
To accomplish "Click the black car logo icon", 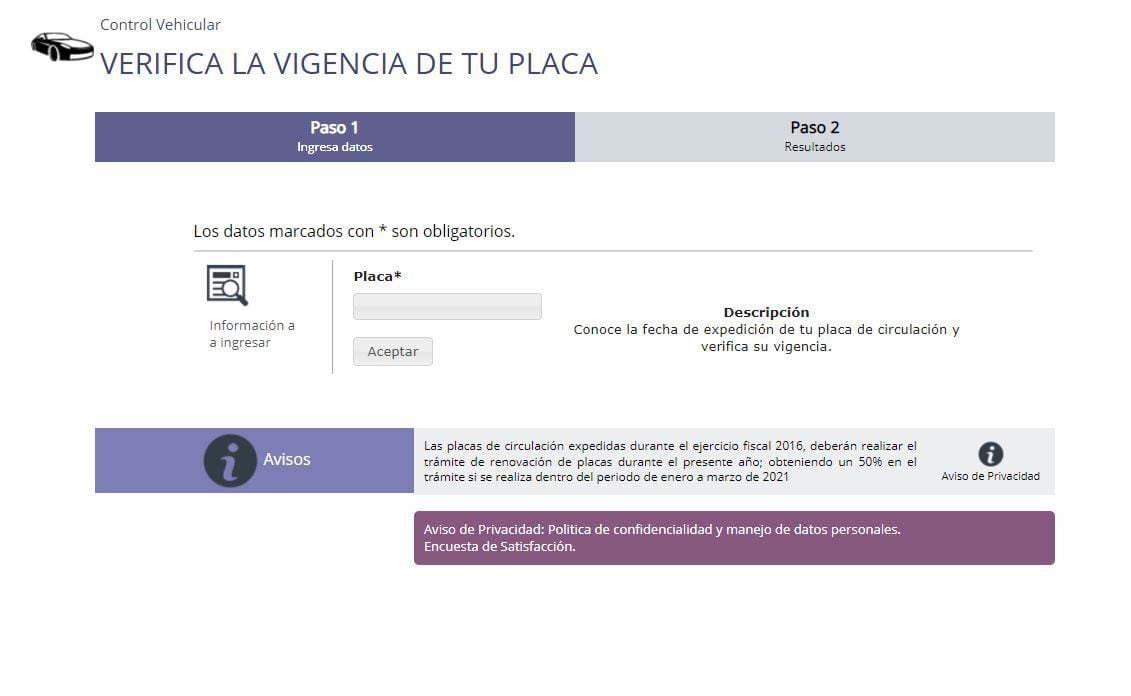I will 62,46.
